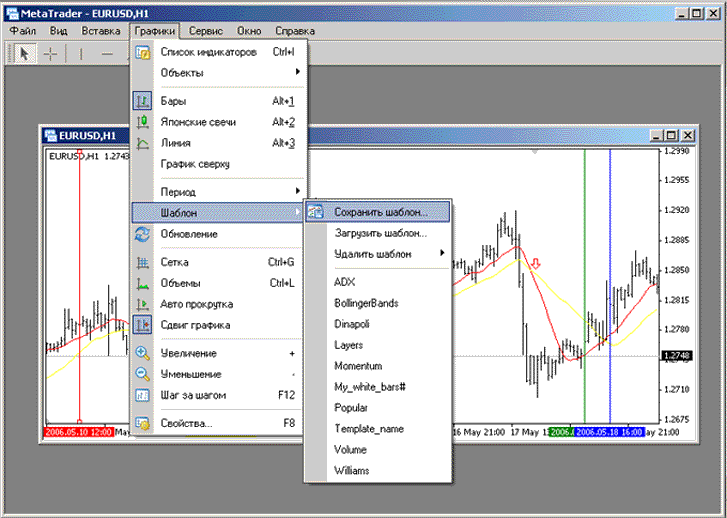
Task: Apply the My_white_bars# template
Action: pyautogui.click(x=378, y=386)
